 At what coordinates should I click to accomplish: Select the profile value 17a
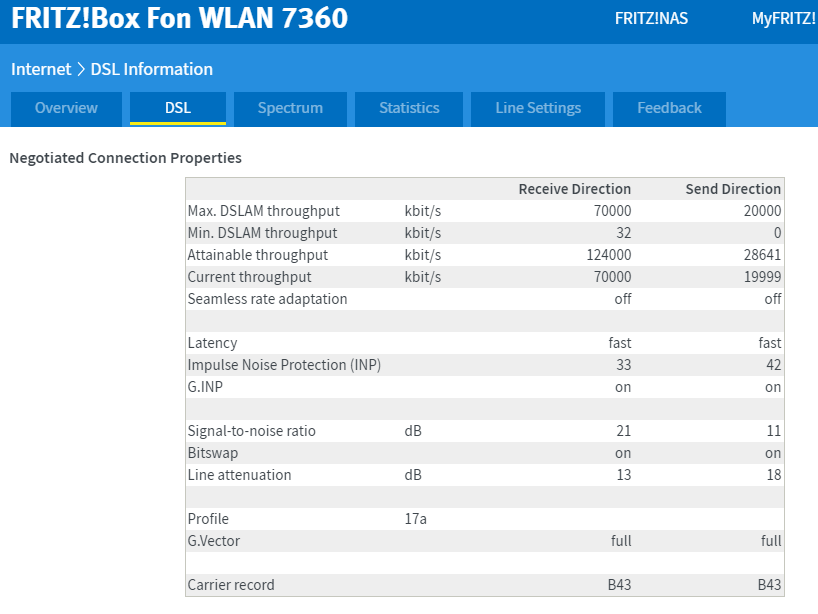tap(415, 519)
